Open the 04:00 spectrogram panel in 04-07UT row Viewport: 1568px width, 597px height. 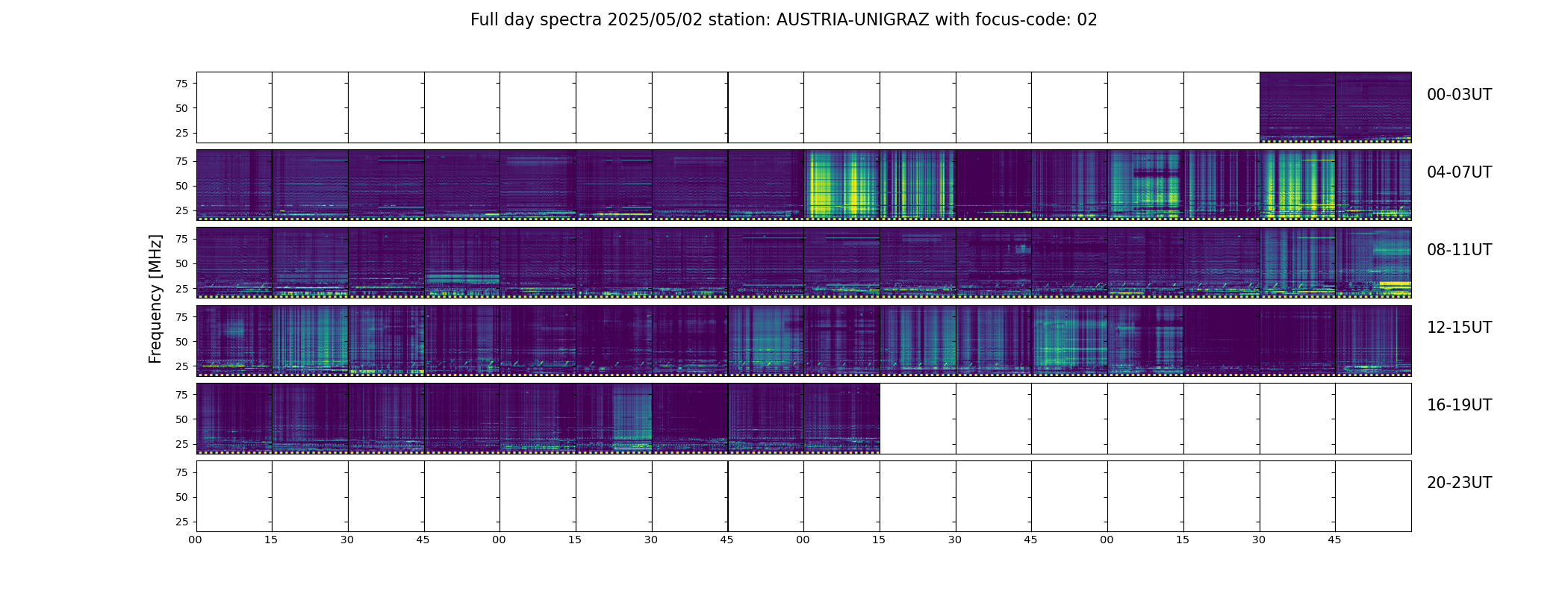pos(234,185)
